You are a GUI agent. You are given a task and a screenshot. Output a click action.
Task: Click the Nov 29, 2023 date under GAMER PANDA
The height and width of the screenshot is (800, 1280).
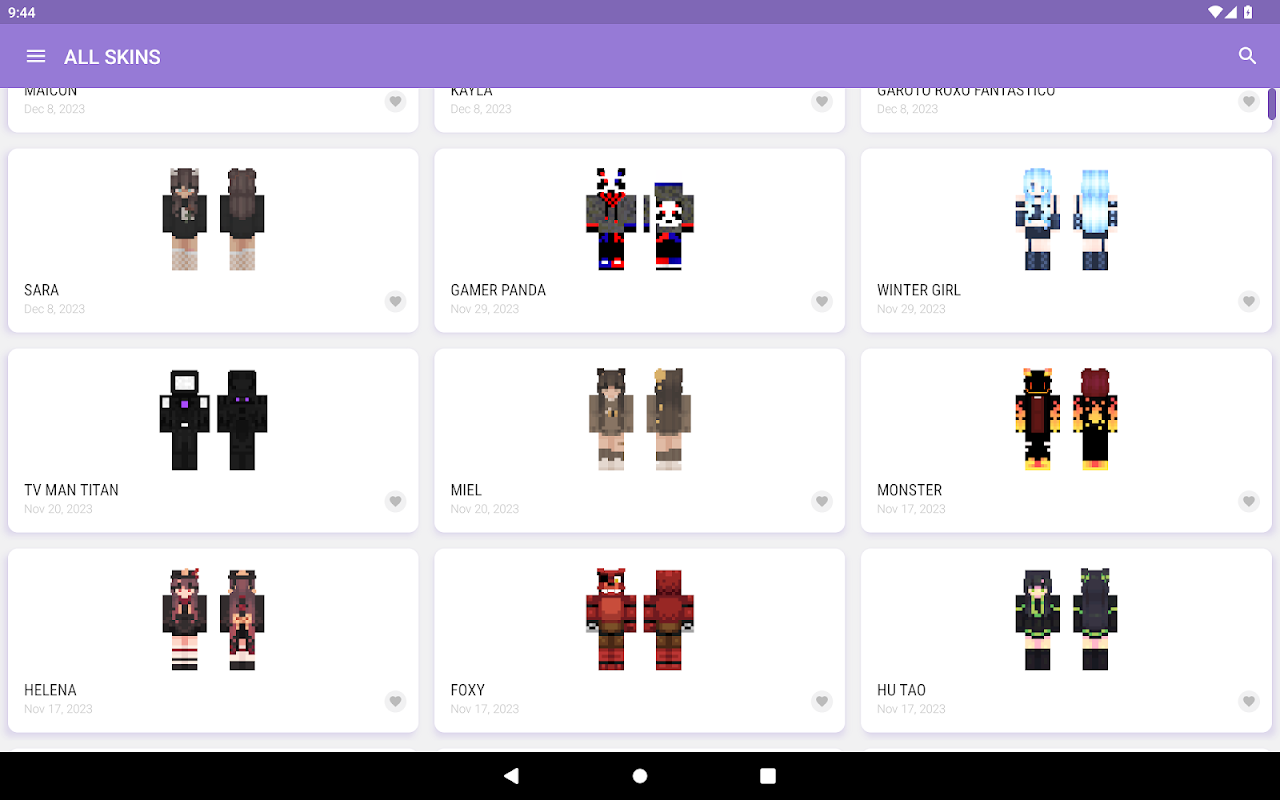(485, 309)
